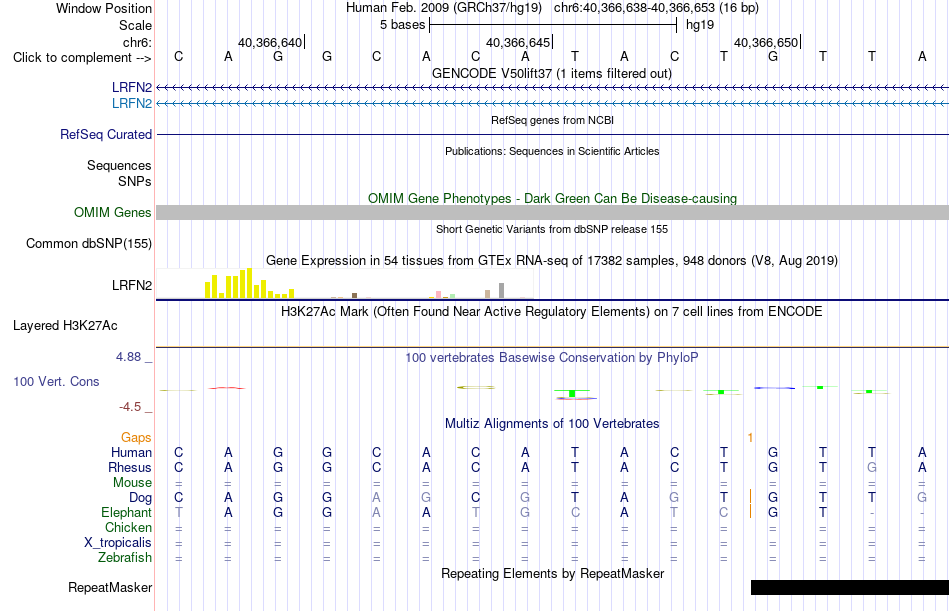
Task: Click the Window Position label
Action: pyautogui.click(x=104, y=8)
